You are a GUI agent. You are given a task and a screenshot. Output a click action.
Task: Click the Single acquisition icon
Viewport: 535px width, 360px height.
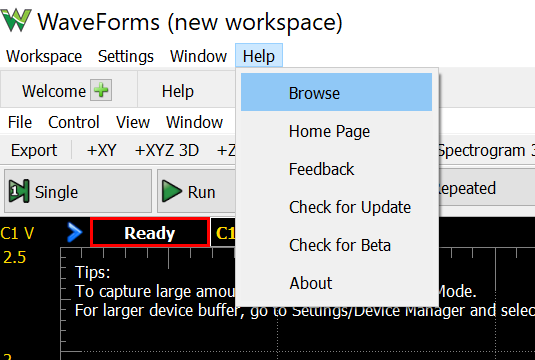pyautogui.click(x=19, y=191)
